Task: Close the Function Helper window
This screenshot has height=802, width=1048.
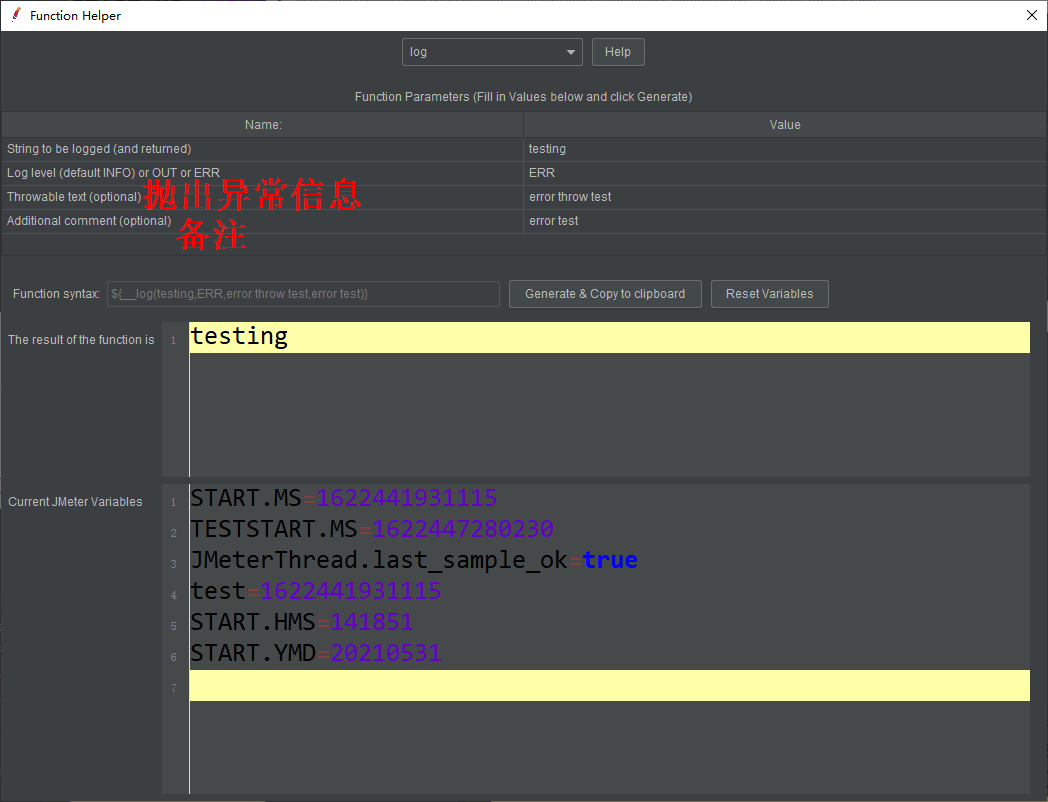Action: pyautogui.click(x=1031, y=15)
